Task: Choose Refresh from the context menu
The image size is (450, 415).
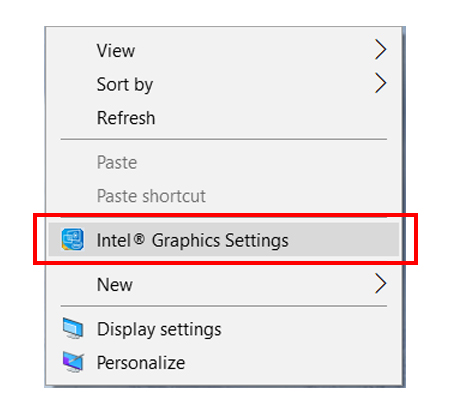Action: (x=126, y=118)
